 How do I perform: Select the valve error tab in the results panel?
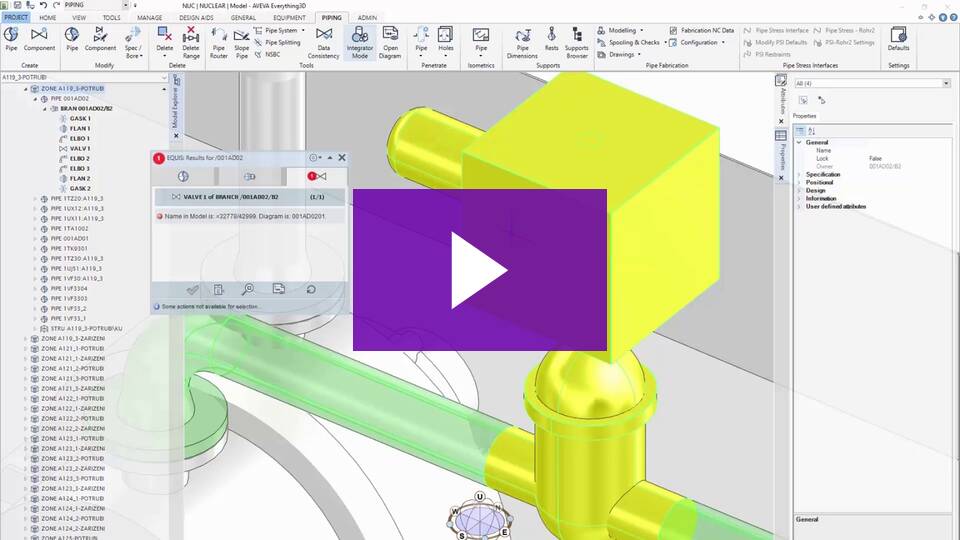(317, 176)
